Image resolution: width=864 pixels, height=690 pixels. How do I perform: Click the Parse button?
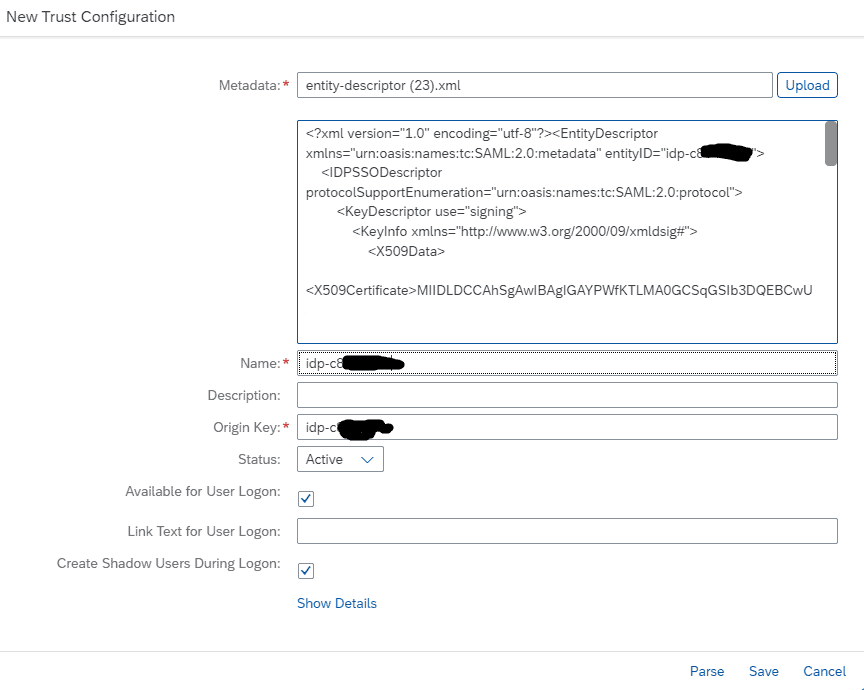click(707, 671)
